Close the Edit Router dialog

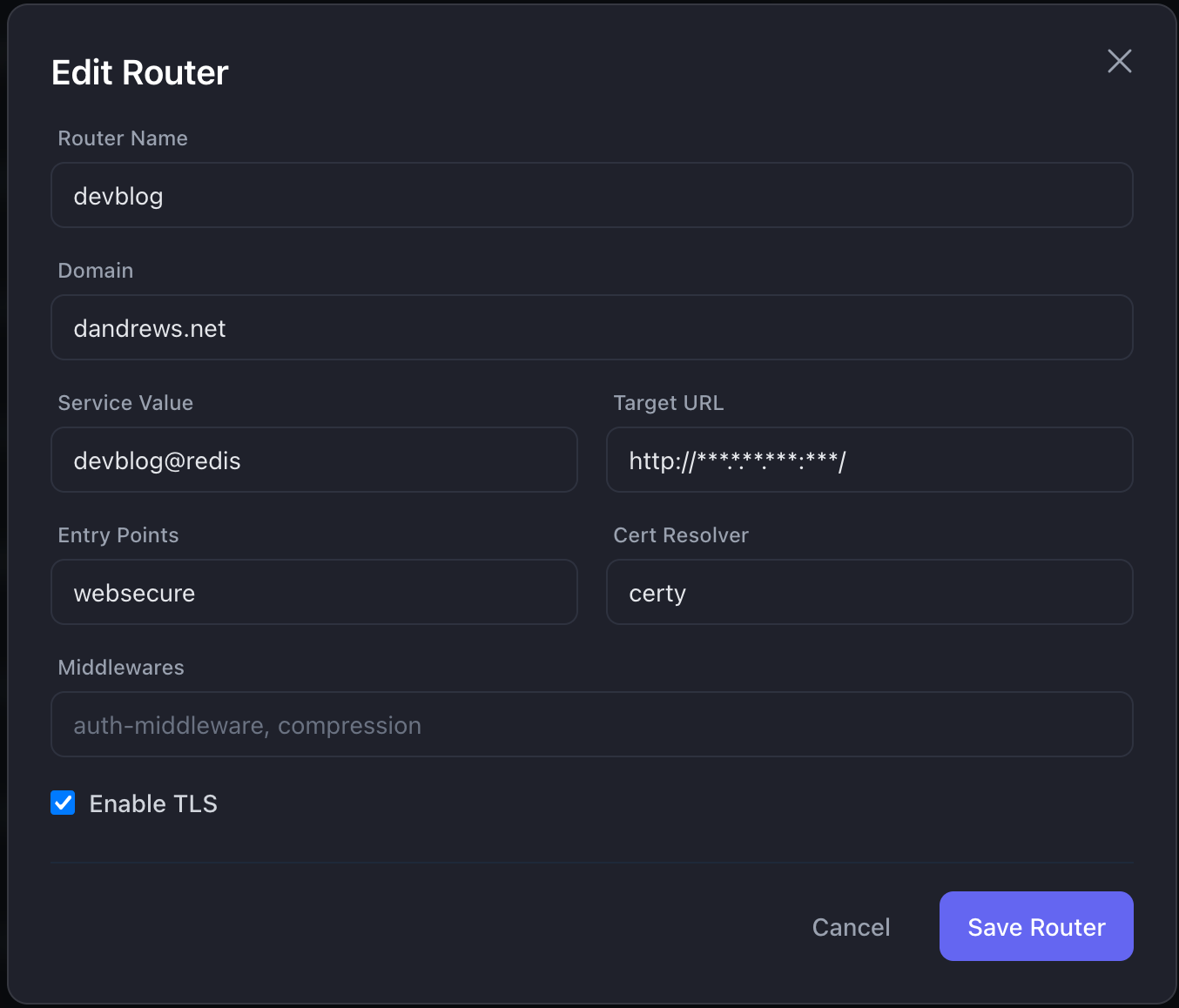1119,61
